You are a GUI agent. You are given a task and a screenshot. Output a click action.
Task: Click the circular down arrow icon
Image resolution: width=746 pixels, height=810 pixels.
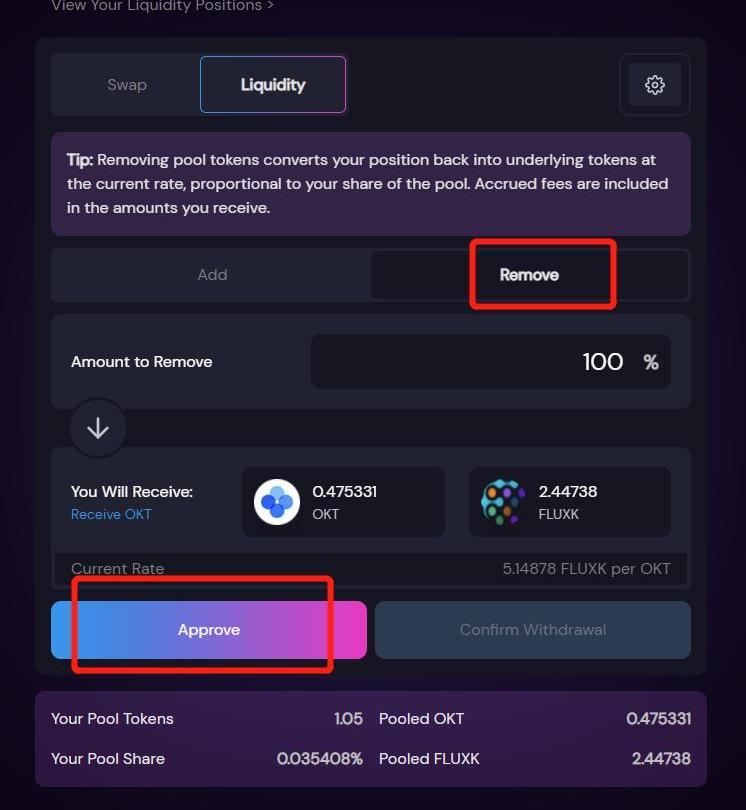coord(98,428)
